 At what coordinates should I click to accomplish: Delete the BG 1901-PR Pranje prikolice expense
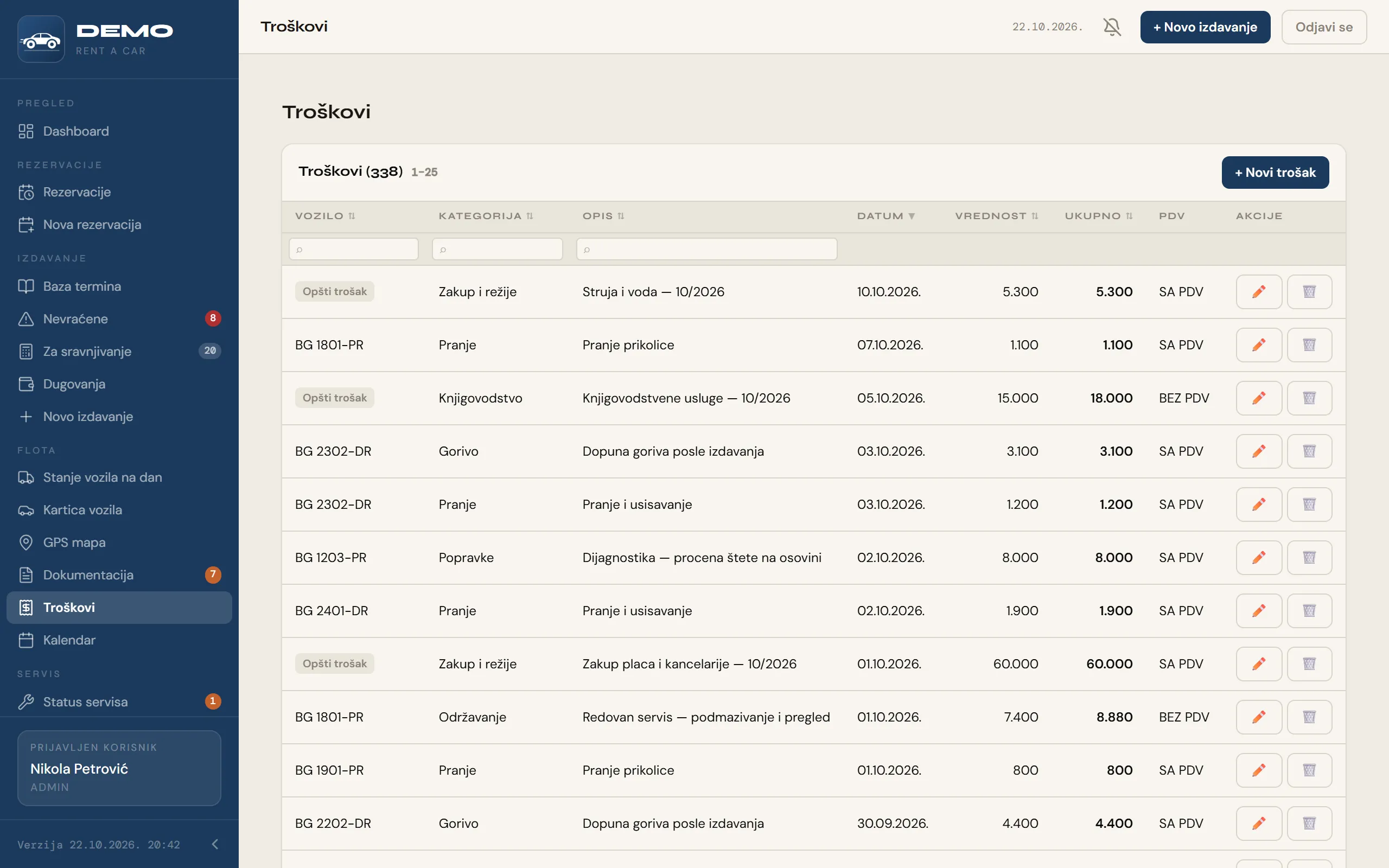(x=1309, y=770)
